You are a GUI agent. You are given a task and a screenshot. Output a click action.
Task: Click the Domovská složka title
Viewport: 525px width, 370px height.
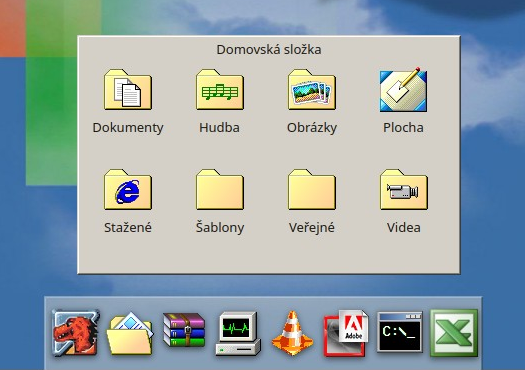pyautogui.click(x=269, y=50)
